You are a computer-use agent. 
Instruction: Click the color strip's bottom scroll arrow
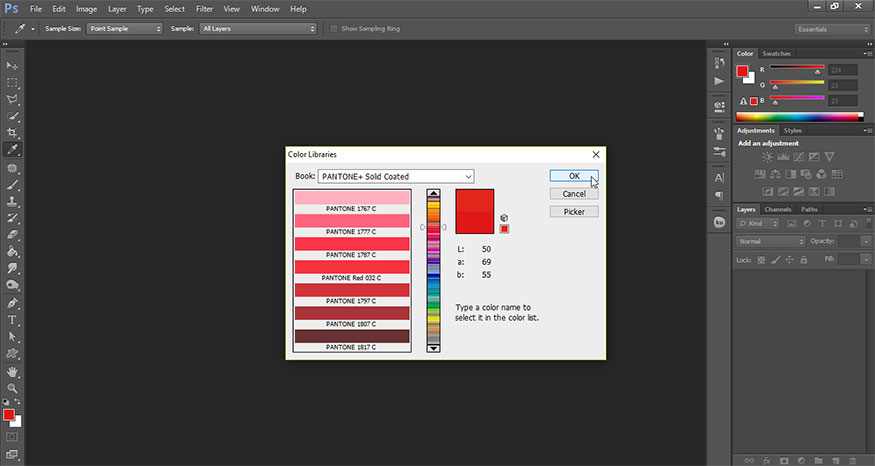point(433,347)
